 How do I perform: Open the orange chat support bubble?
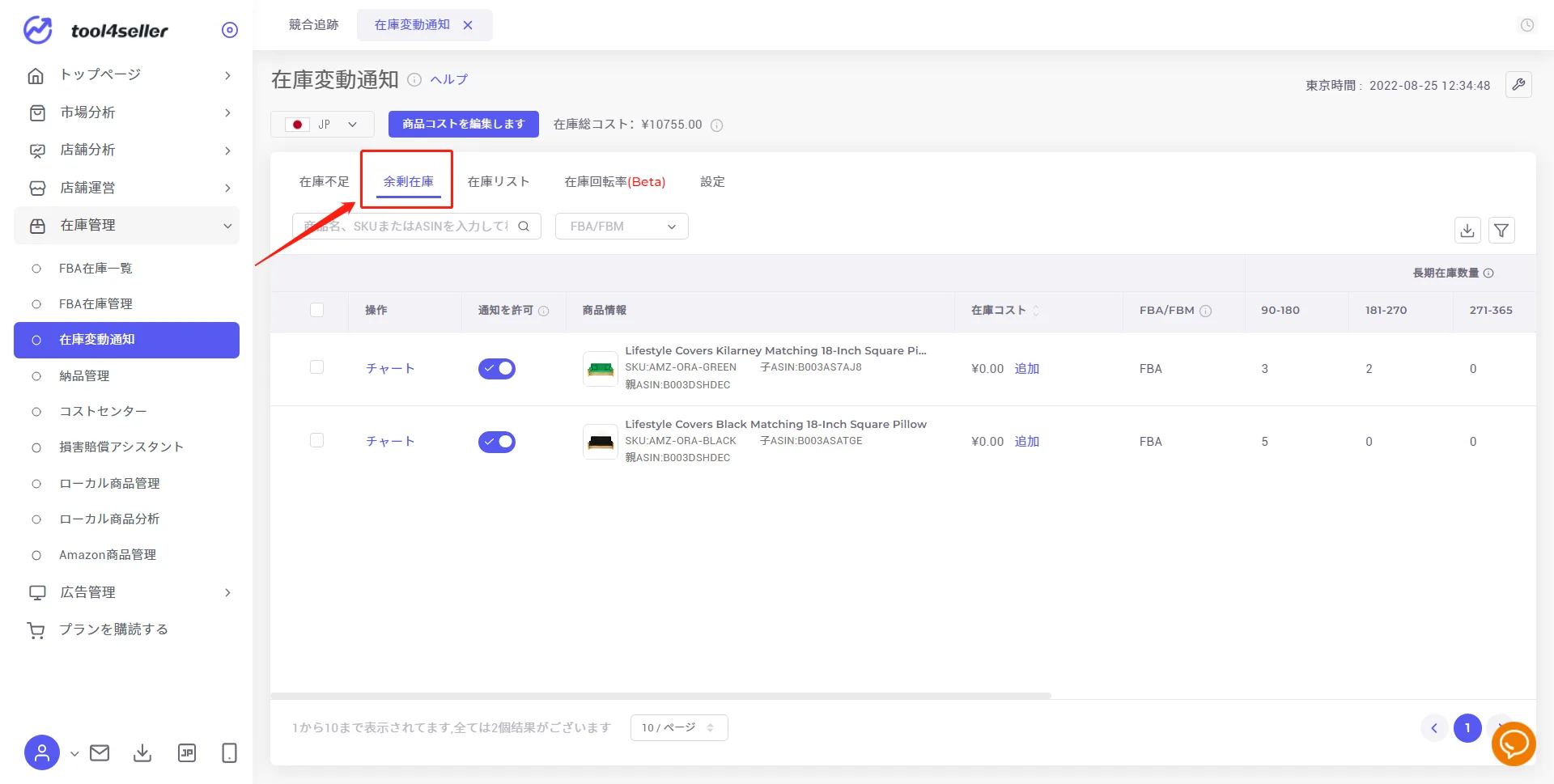(1514, 744)
